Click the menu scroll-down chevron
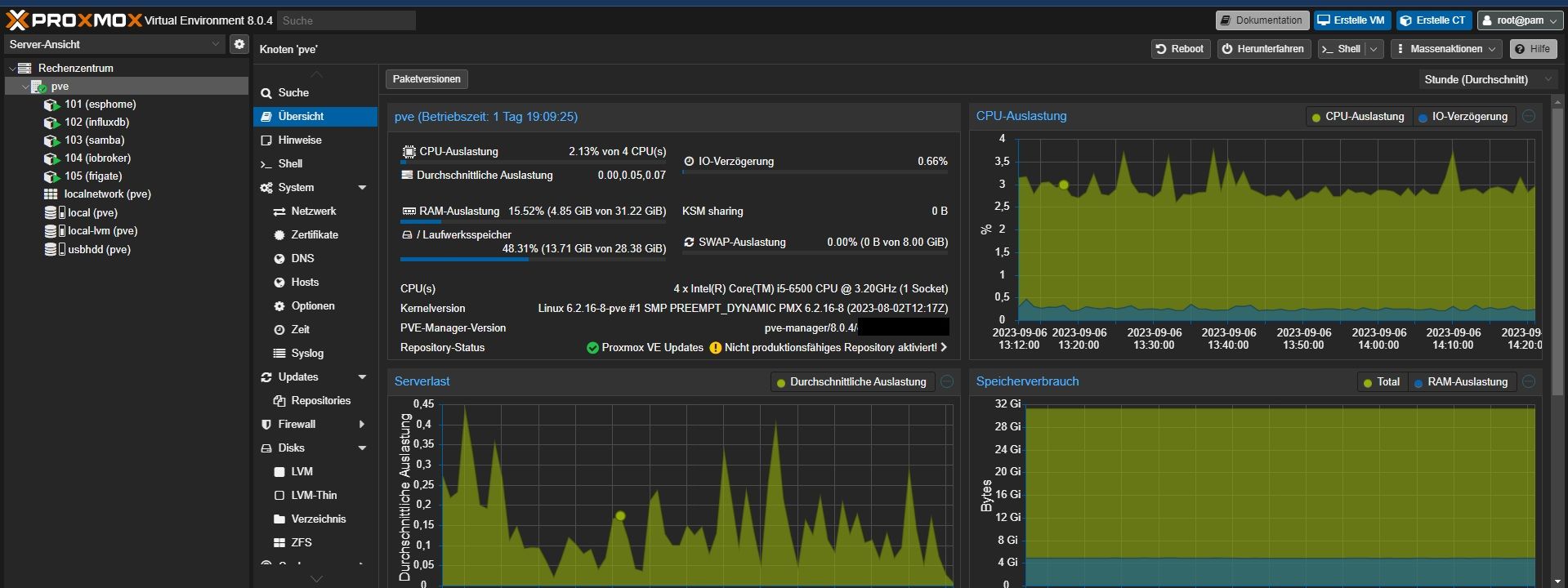Viewport: 1568px width, 588px height. [316, 579]
